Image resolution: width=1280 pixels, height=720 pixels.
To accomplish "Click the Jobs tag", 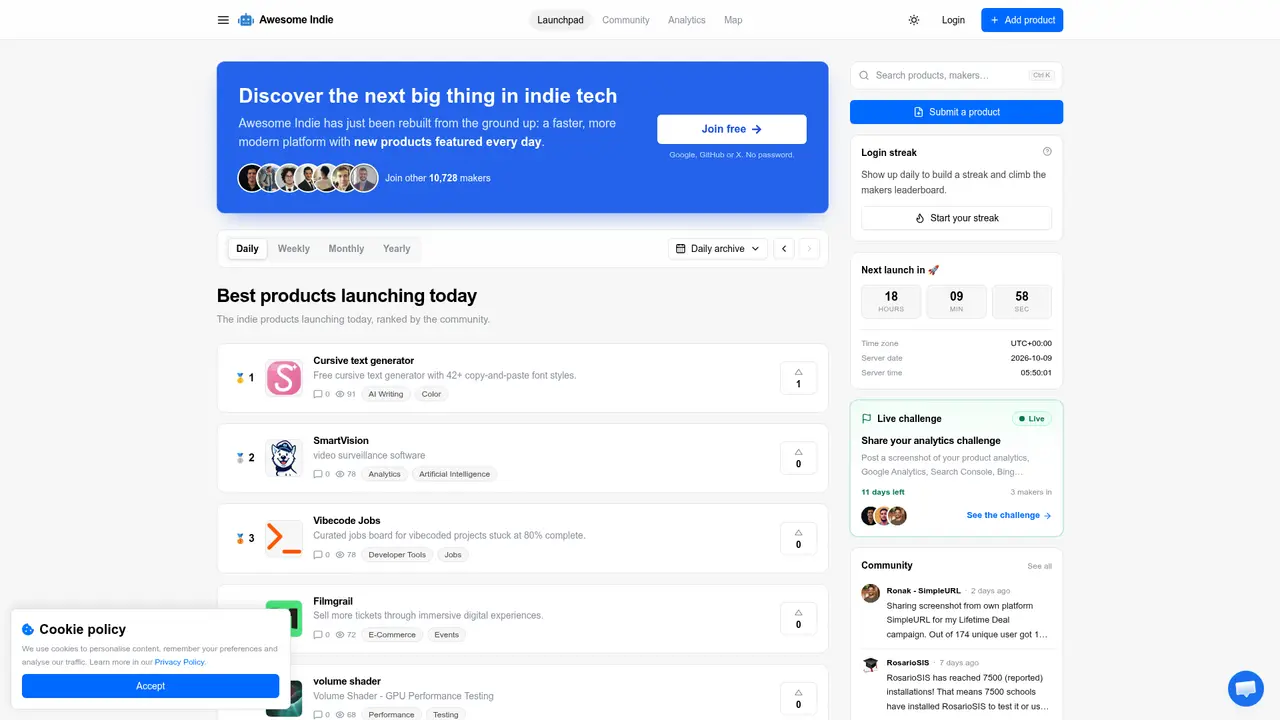I will 453,554.
